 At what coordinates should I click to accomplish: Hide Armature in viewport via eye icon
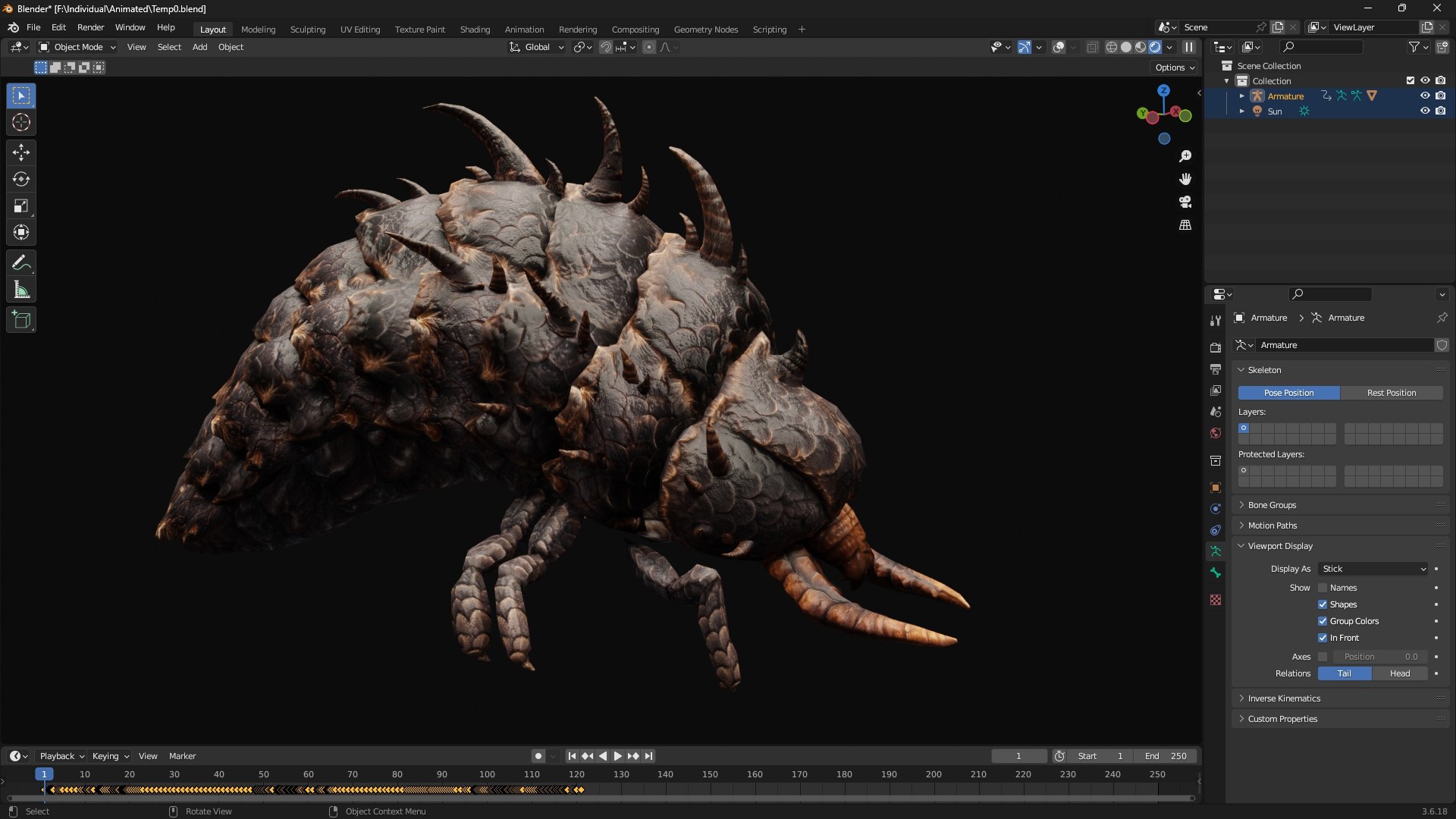pyautogui.click(x=1425, y=96)
